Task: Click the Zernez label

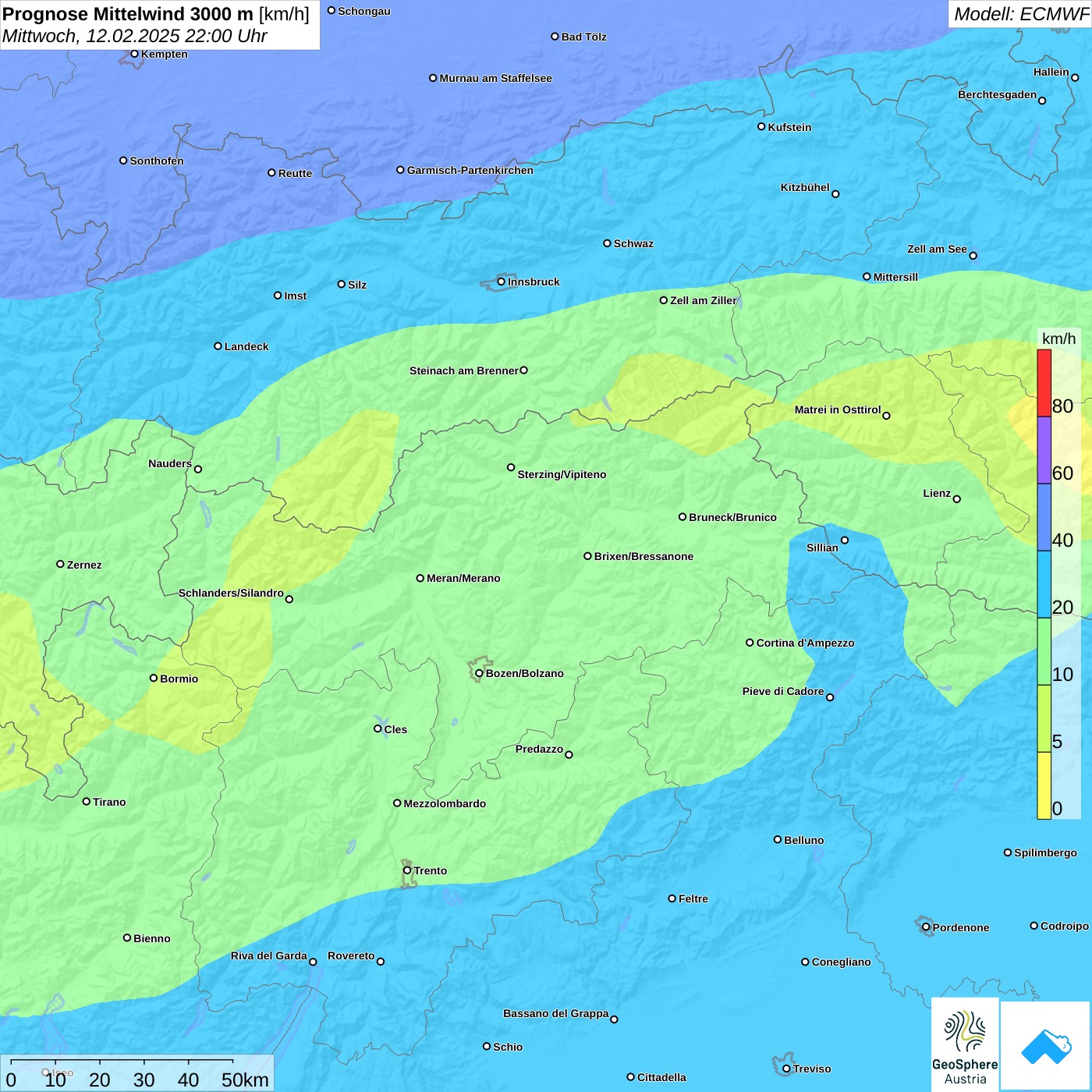Action: (x=84, y=565)
